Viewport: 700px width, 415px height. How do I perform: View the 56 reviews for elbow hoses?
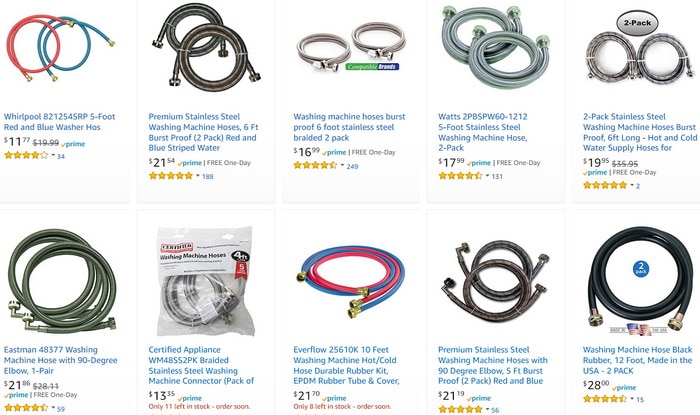coord(495,410)
